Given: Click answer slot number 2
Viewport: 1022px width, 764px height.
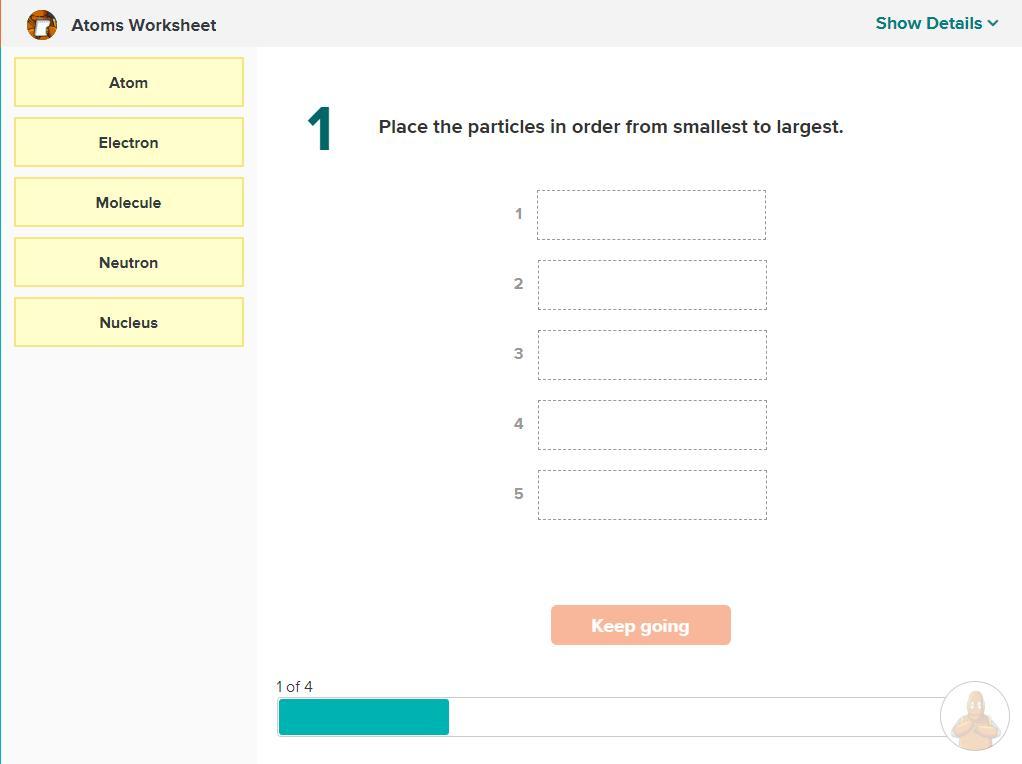Looking at the screenshot, I should point(651,285).
